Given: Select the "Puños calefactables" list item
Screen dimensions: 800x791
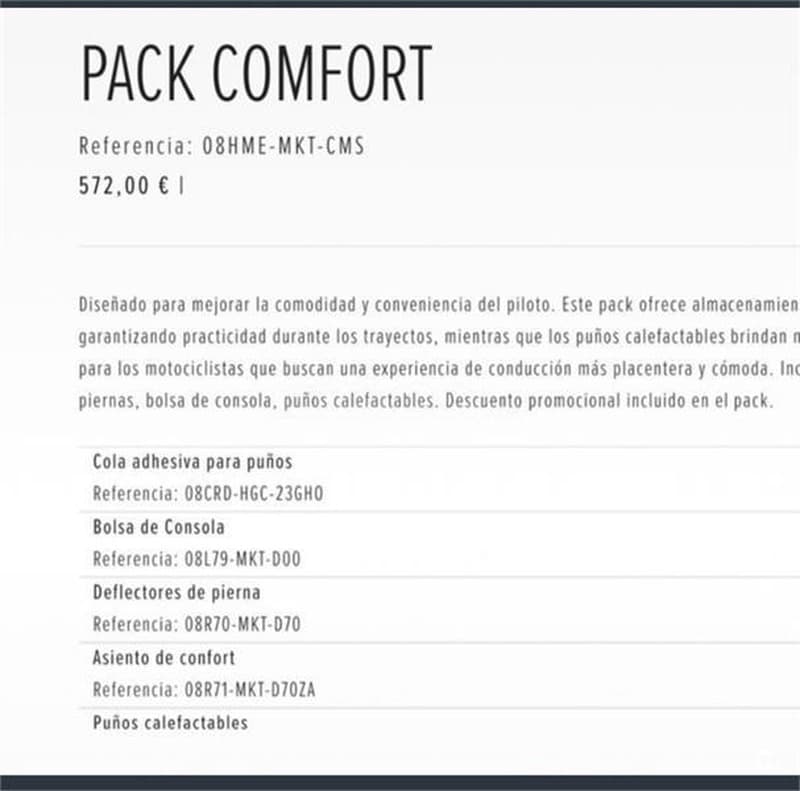Looking at the screenshot, I should pyautogui.click(x=170, y=722).
